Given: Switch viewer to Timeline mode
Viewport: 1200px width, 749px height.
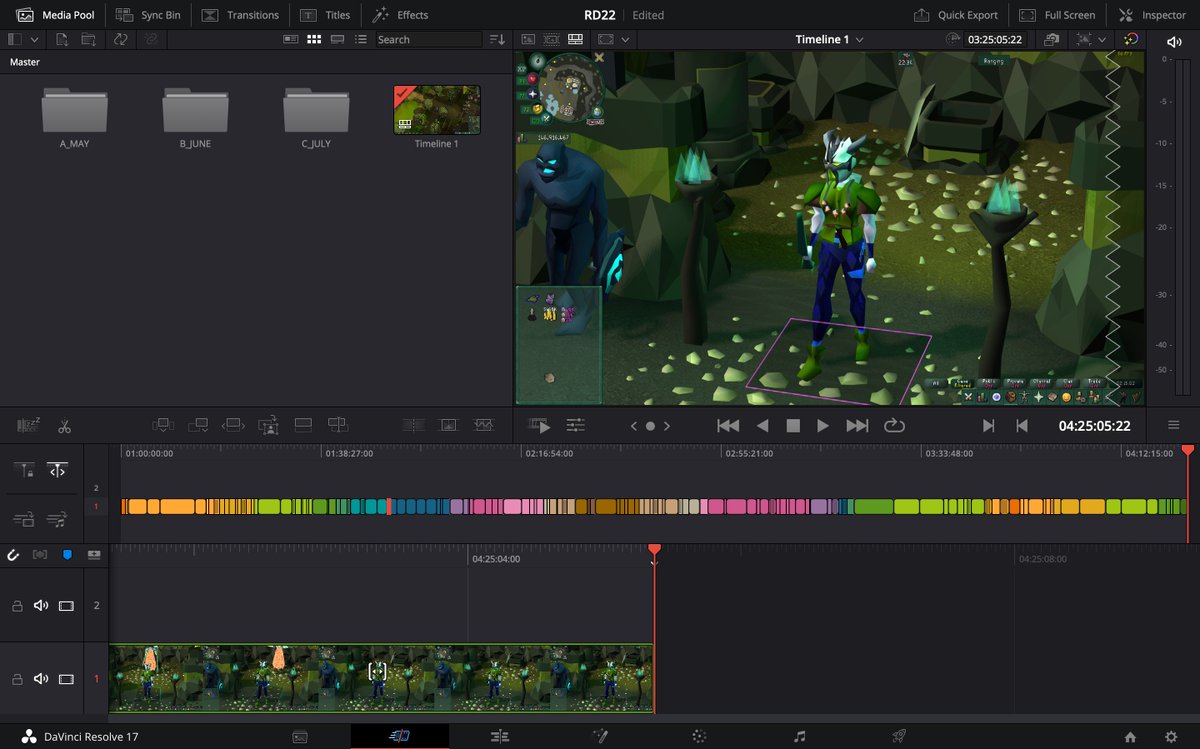Looking at the screenshot, I should (x=575, y=39).
